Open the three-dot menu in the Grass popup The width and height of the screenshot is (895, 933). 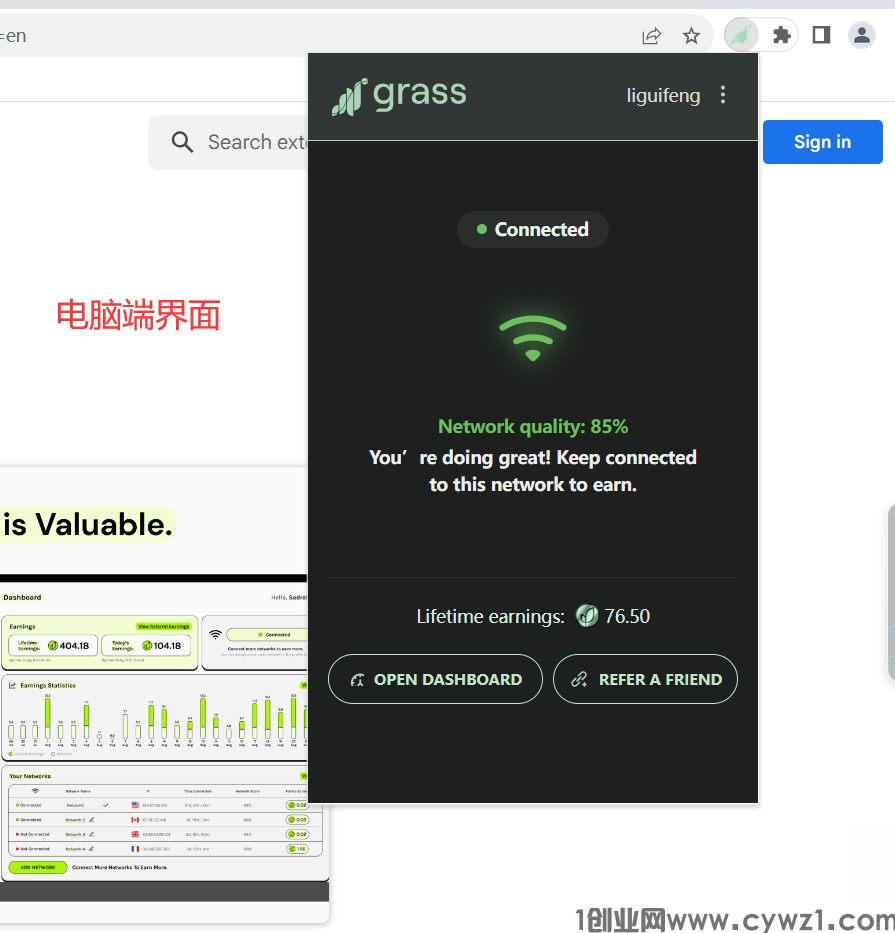click(x=723, y=95)
